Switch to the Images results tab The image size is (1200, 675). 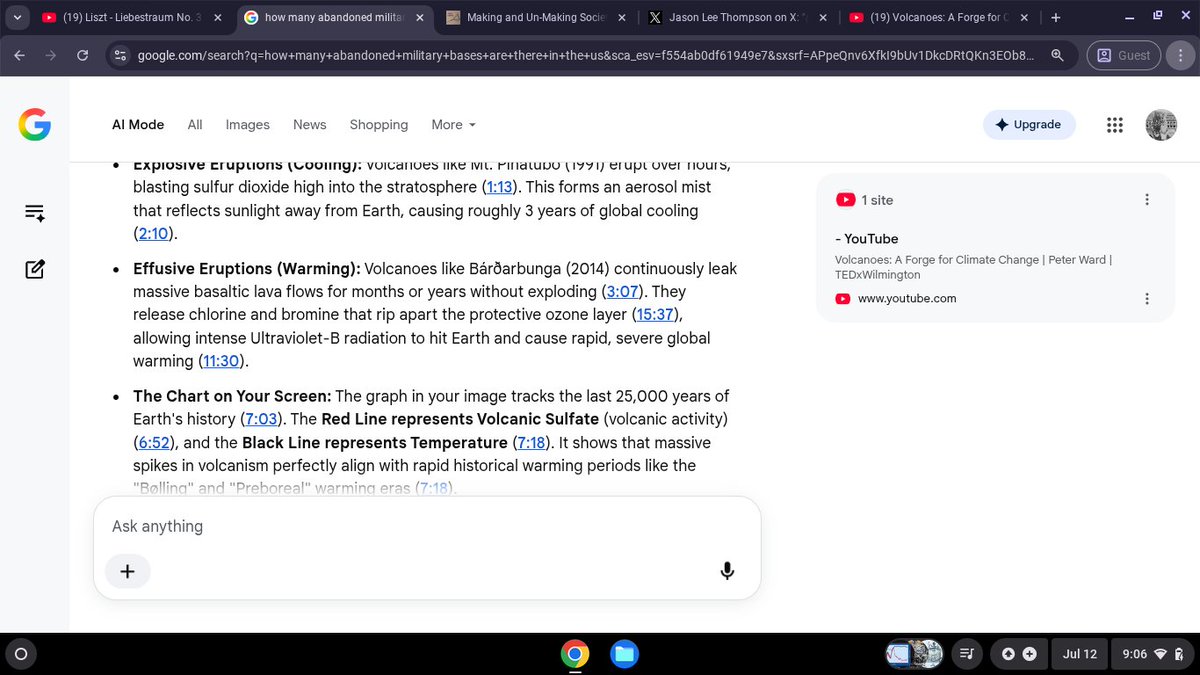pos(248,125)
